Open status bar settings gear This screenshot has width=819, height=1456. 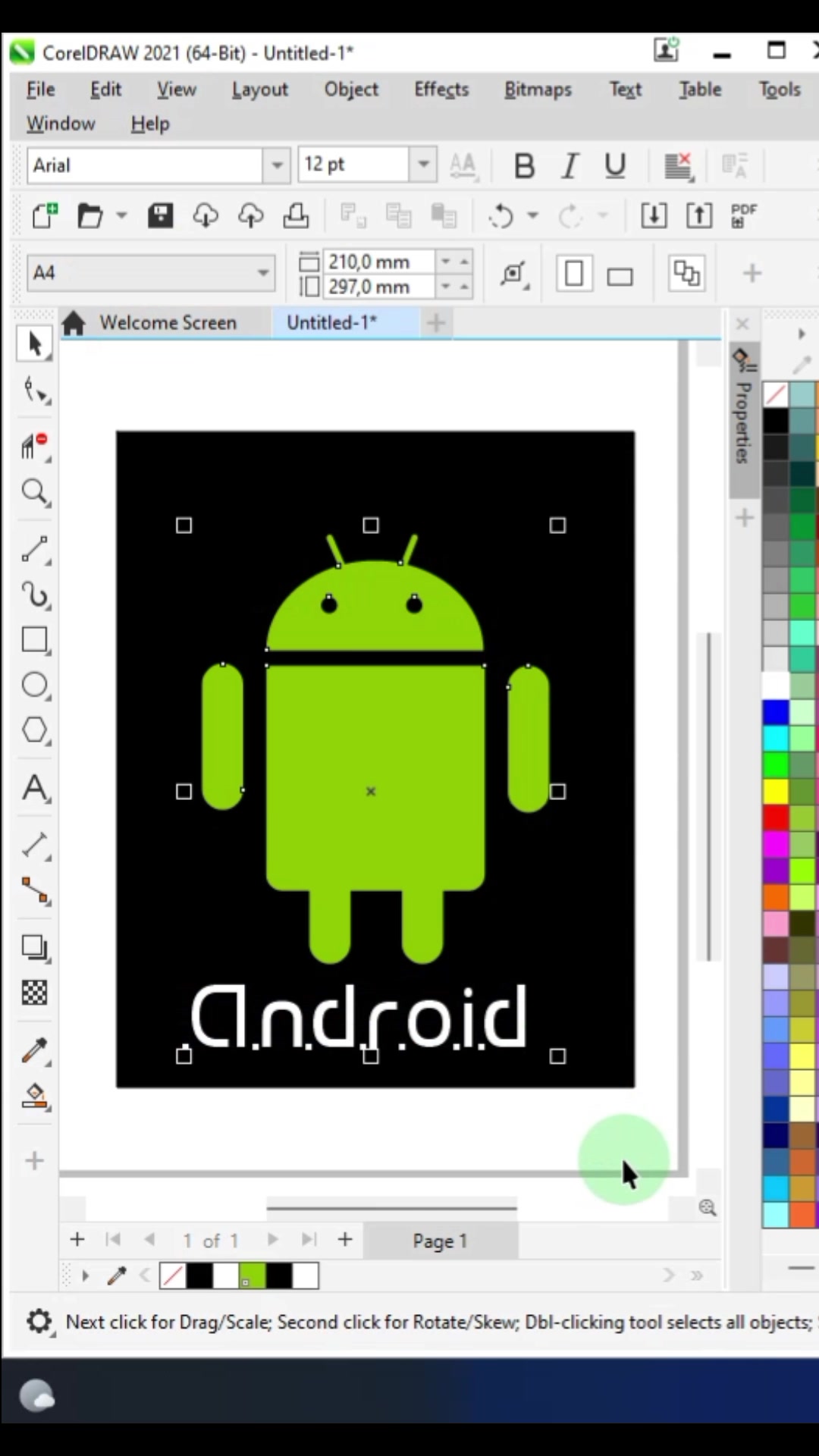pos(39,1323)
